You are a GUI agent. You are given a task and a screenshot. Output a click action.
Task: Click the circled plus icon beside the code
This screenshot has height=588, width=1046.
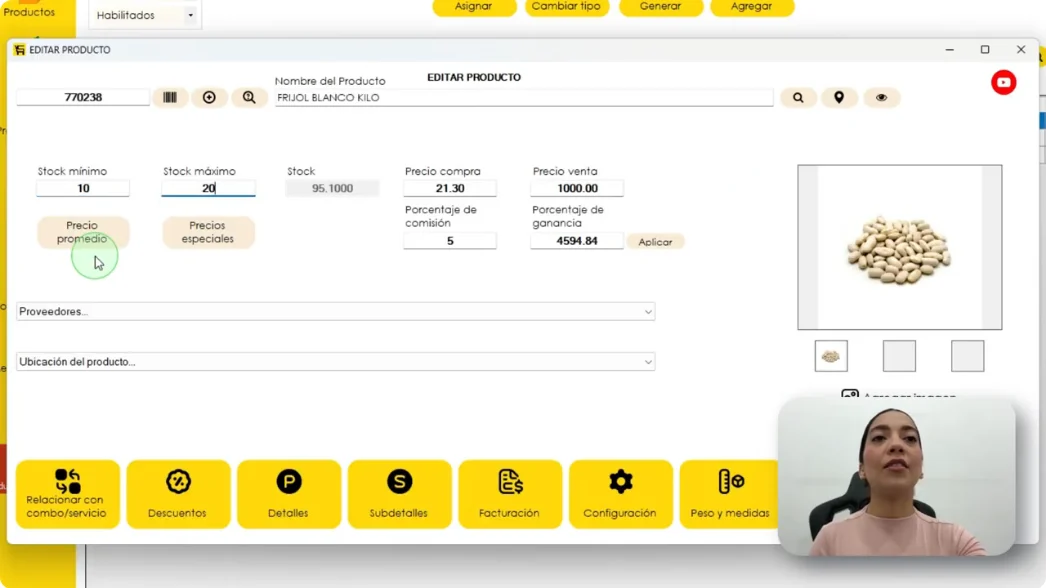pyautogui.click(x=209, y=97)
